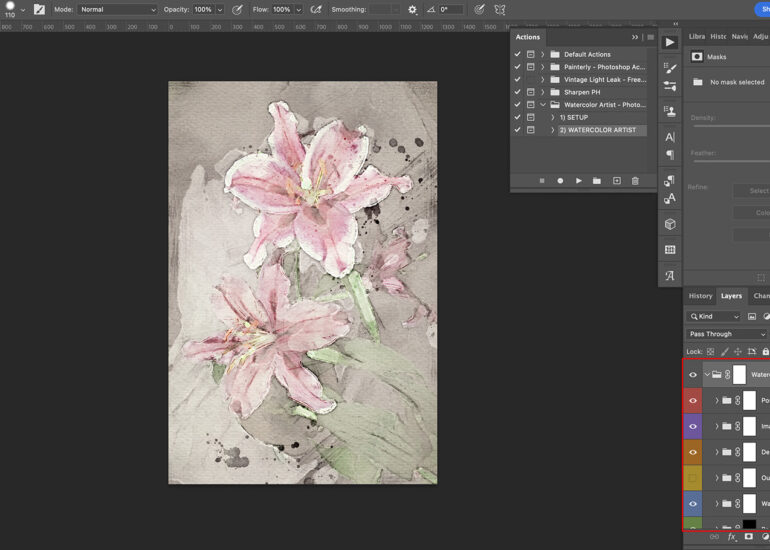
Task: Select the Layers tab
Action: 731,296
